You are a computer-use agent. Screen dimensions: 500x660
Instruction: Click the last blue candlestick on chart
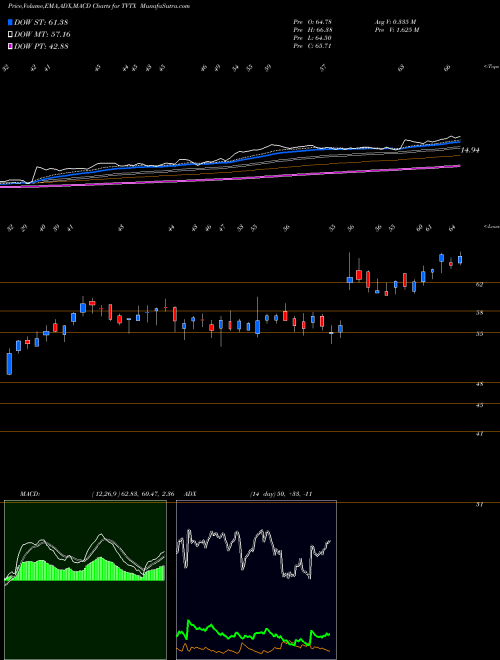click(460, 260)
